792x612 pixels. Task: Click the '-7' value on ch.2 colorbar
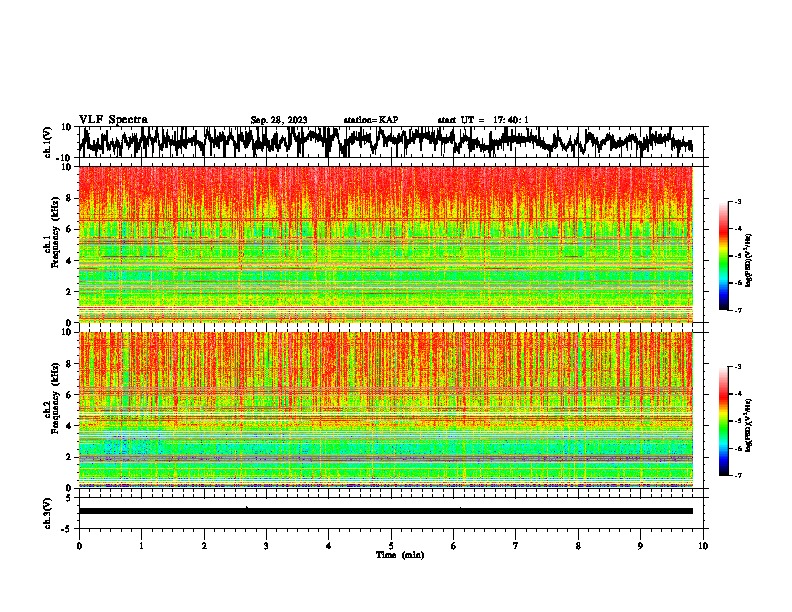[x=737, y=475]
